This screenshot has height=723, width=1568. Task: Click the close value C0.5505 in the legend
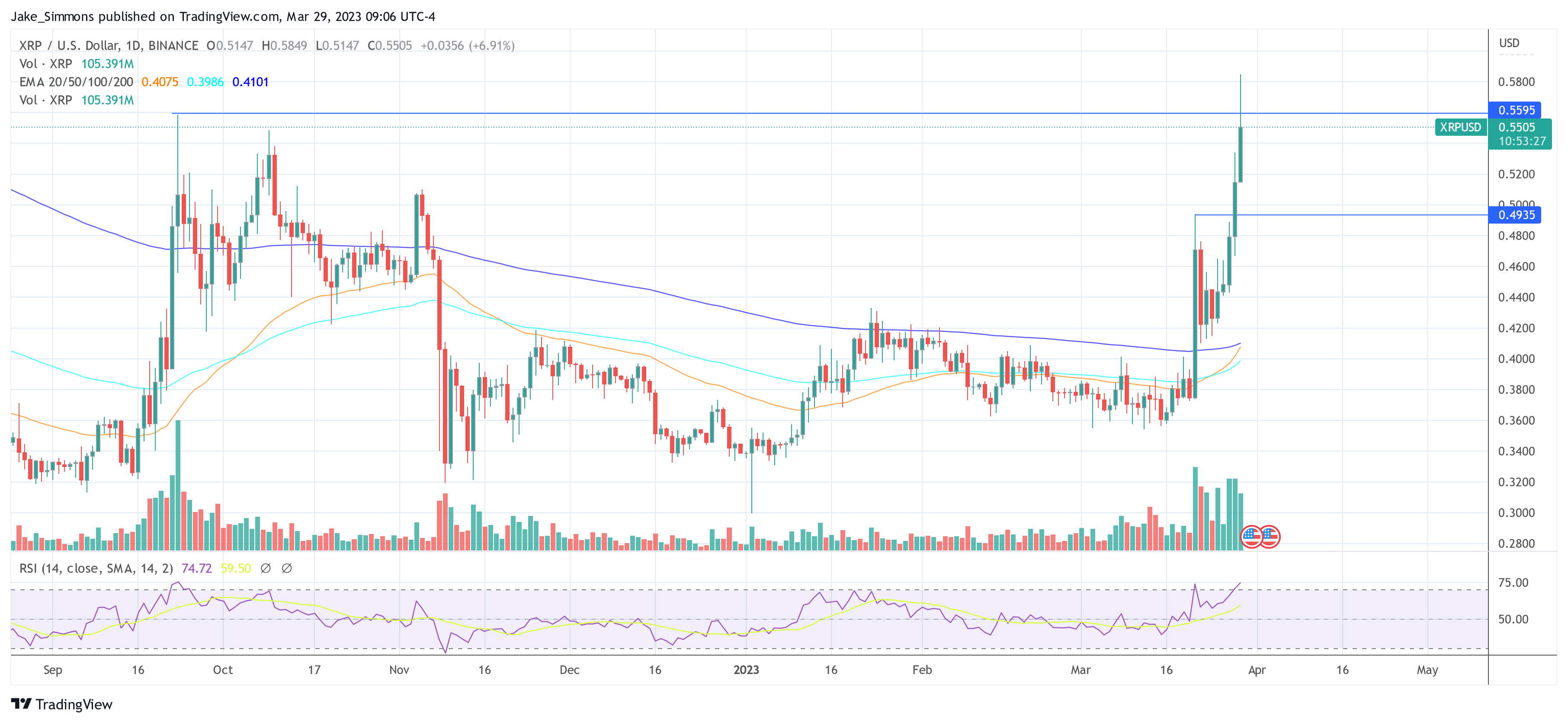(390, 46)
